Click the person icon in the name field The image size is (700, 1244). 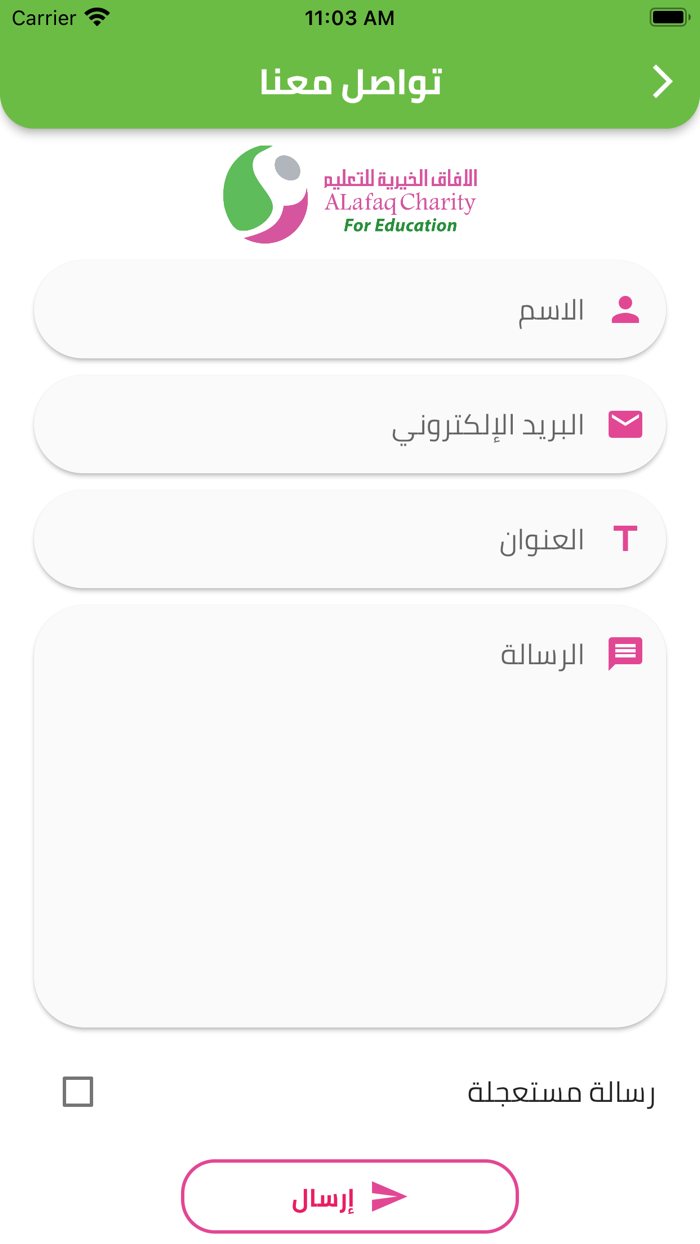click(625, 310)
